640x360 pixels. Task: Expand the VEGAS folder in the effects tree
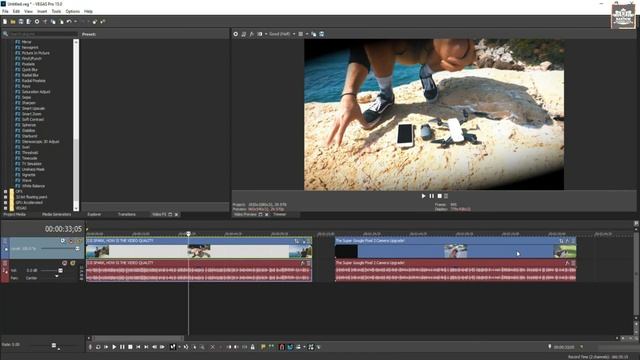(5, 208)
